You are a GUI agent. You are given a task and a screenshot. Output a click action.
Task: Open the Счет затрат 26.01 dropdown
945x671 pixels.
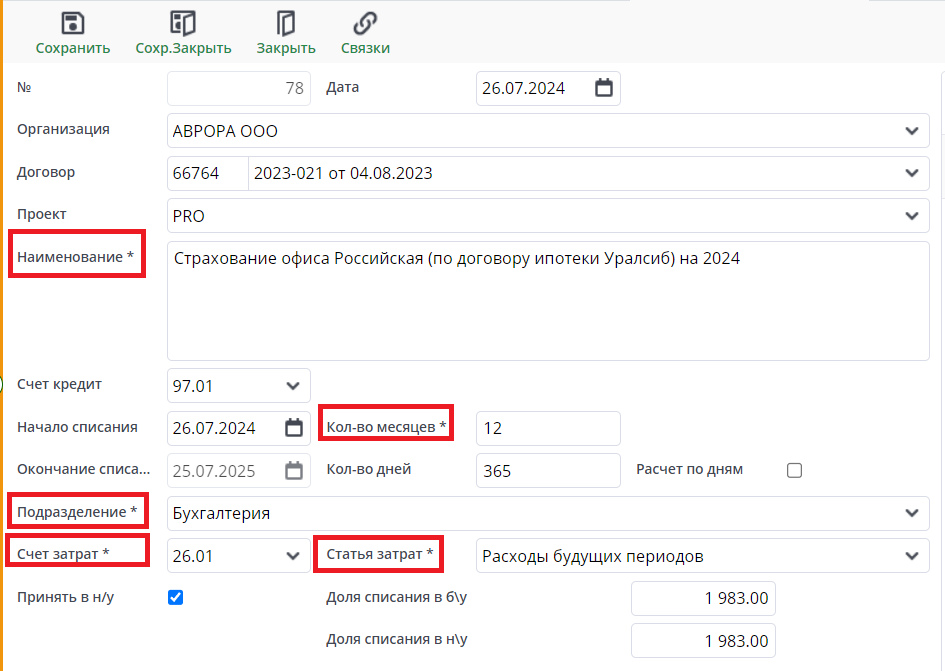click(x=293, y=555)
